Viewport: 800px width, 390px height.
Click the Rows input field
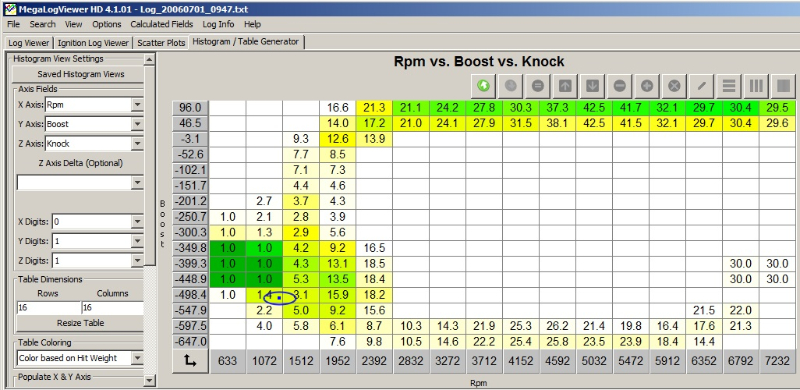pos(48,308)
